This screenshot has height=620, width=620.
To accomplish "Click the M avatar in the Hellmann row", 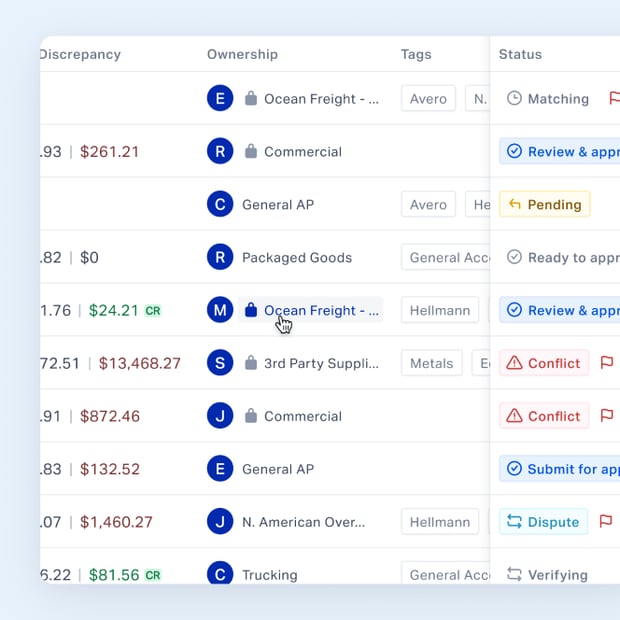I will (220, 310).
